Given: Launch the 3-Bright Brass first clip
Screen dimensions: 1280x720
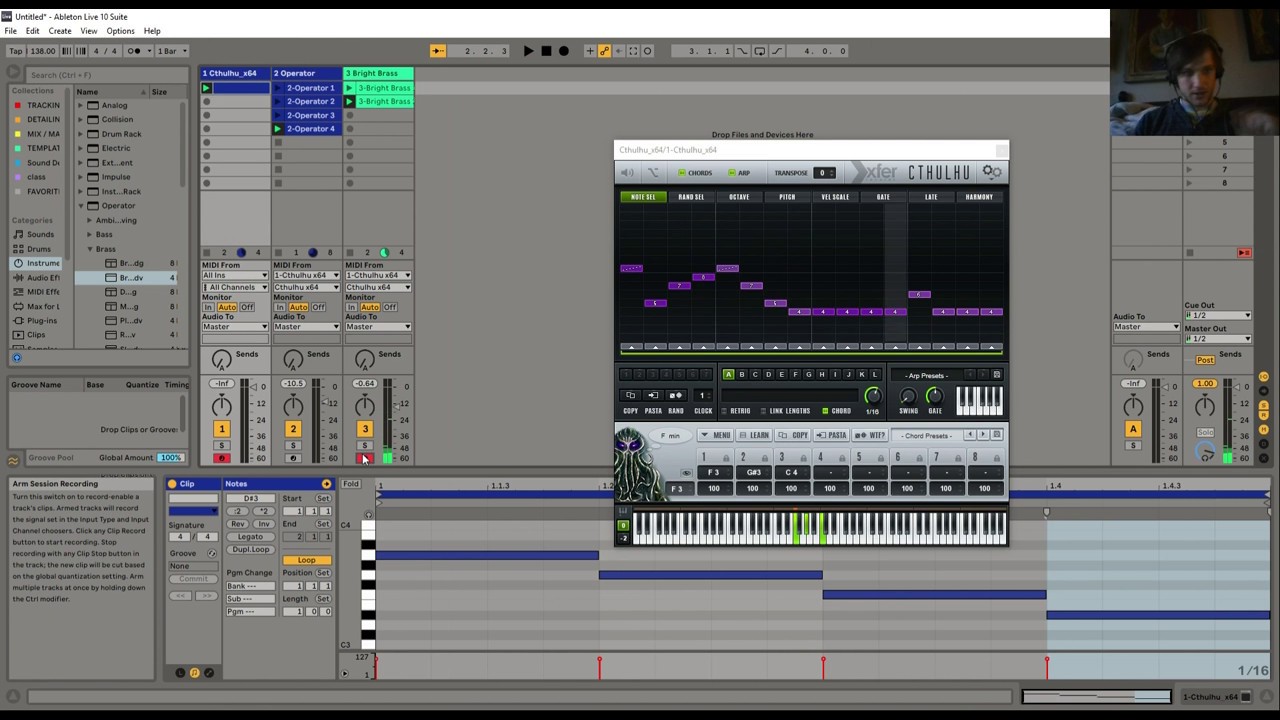Looking at the screenshot, I should click(x=349, y=88).
